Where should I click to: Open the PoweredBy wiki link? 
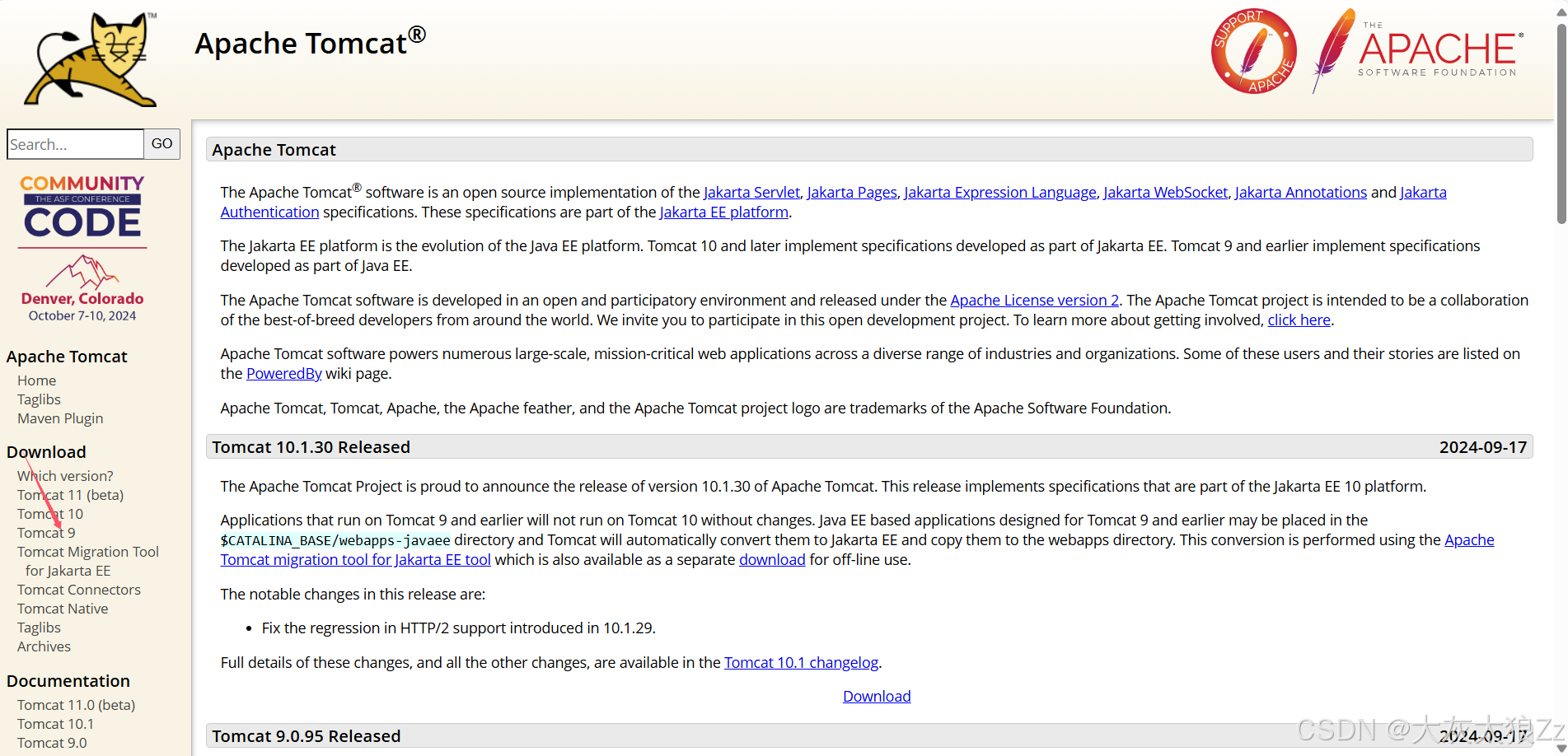pos(283,373)
